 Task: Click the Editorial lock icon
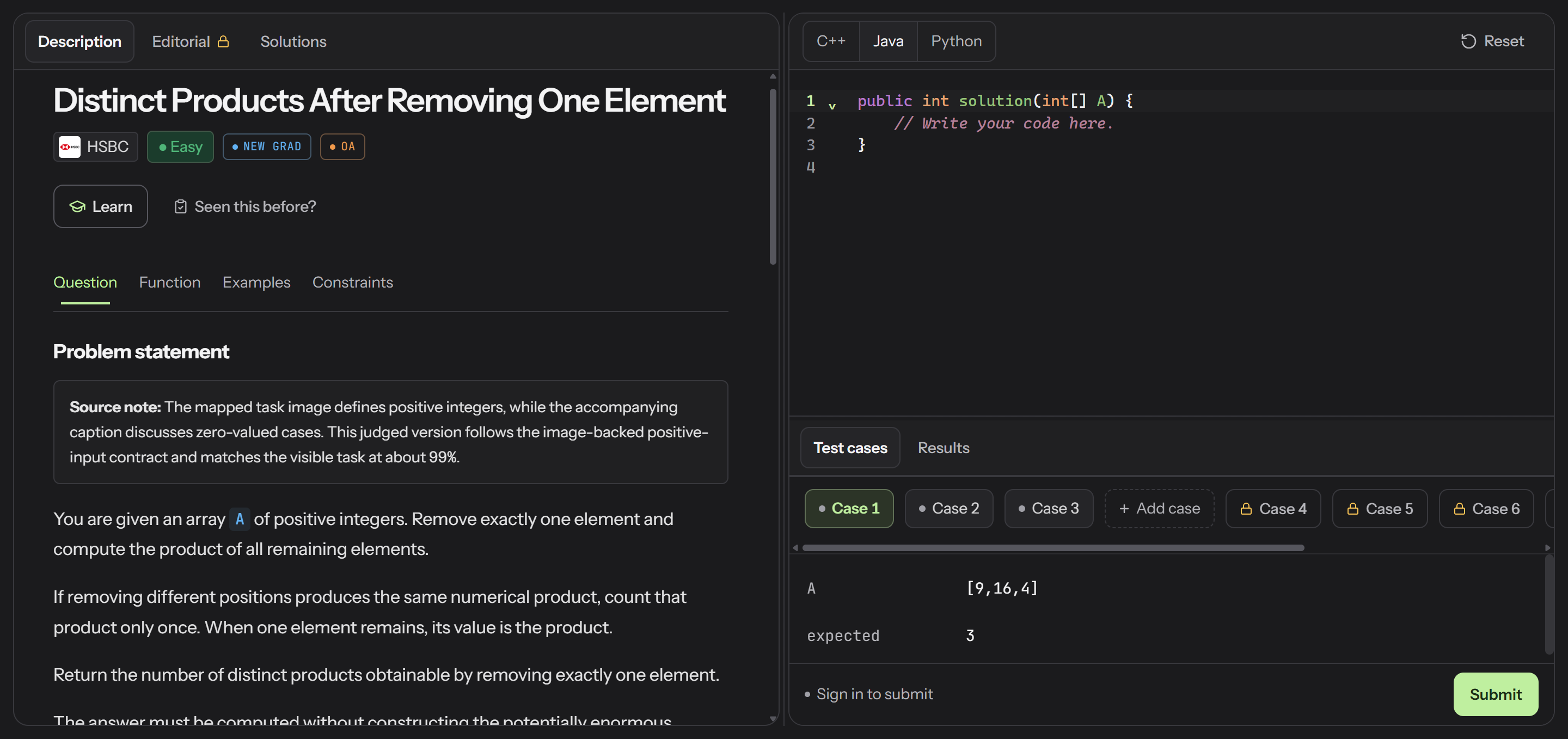[223, 41]
